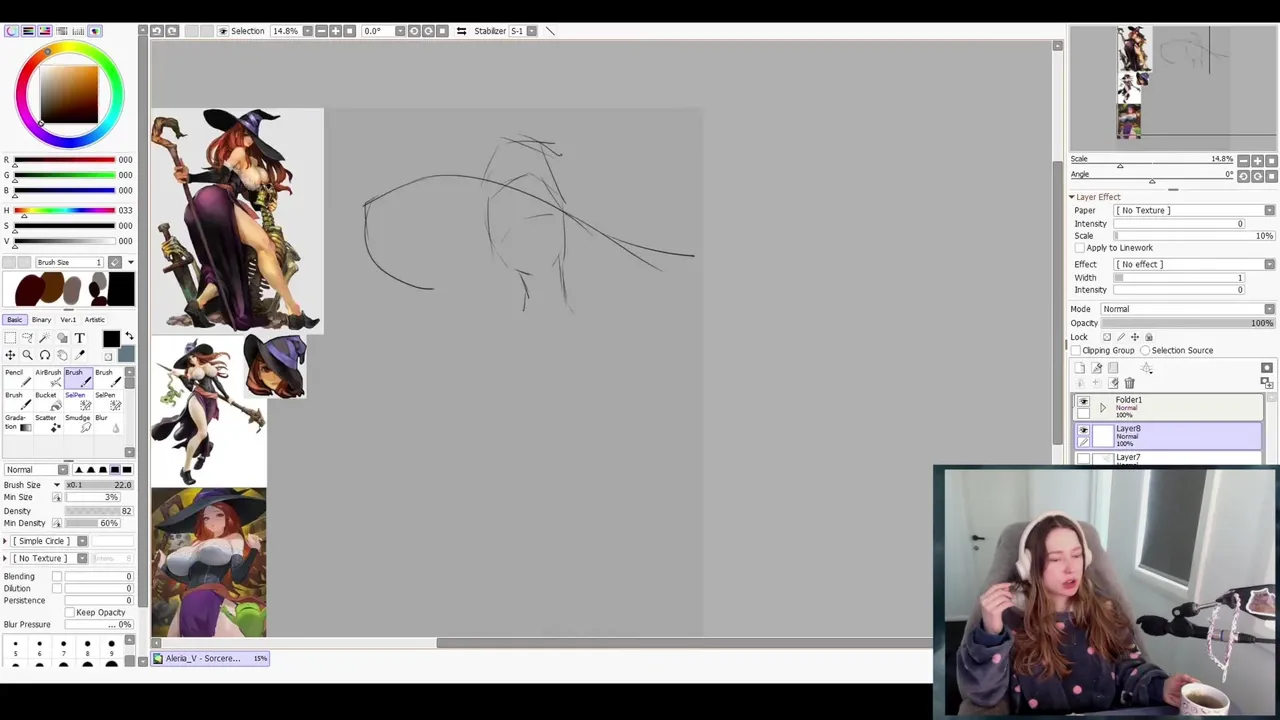Click the zoom in plus button in the toolbar

pos(335,31)
